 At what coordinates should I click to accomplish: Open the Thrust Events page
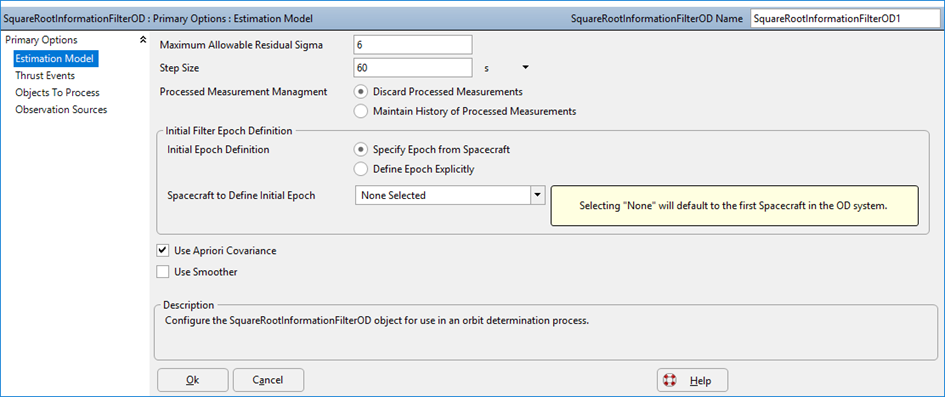coord(45,75)
